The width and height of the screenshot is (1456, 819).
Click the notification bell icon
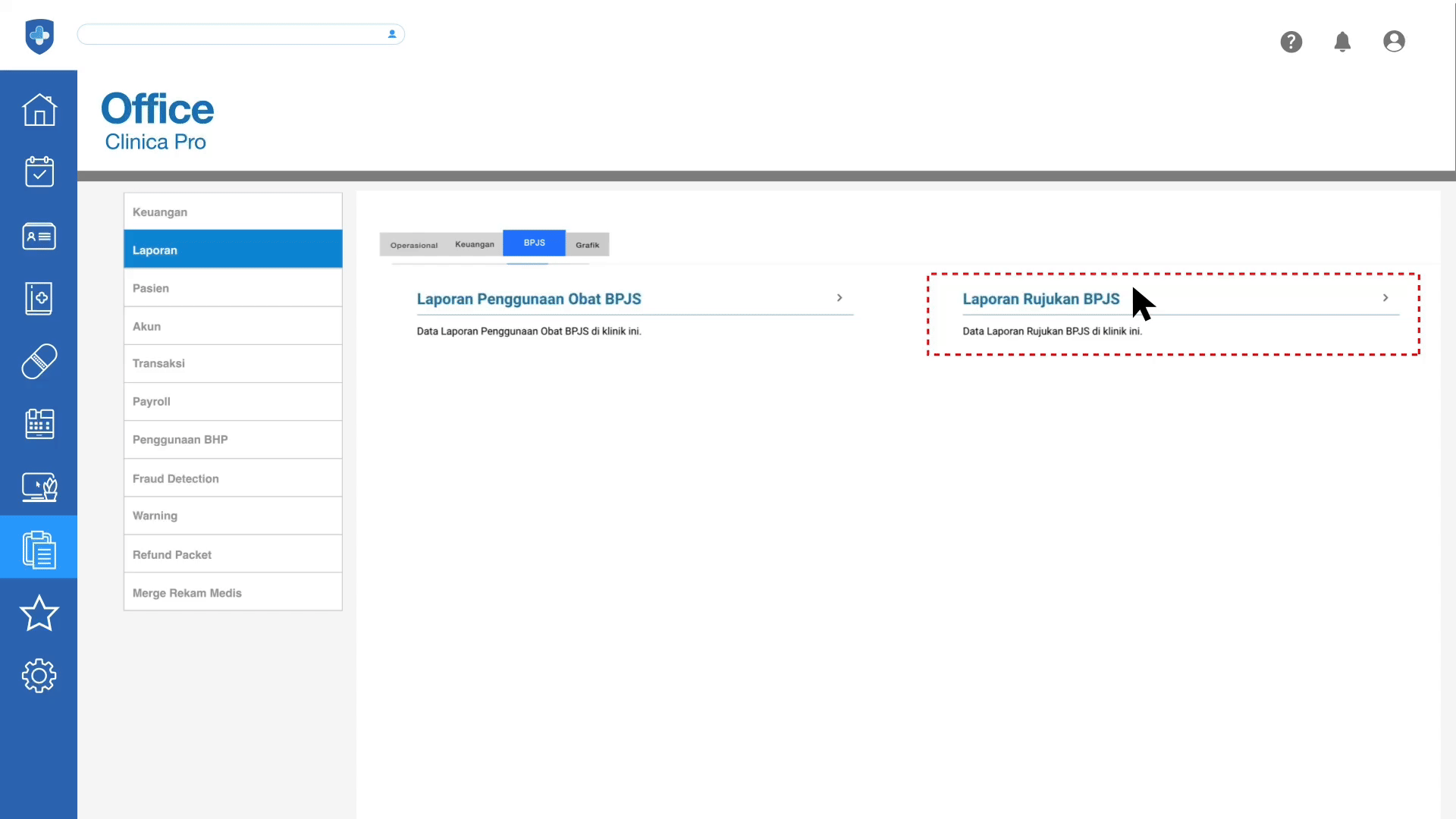click(1342, 42)
